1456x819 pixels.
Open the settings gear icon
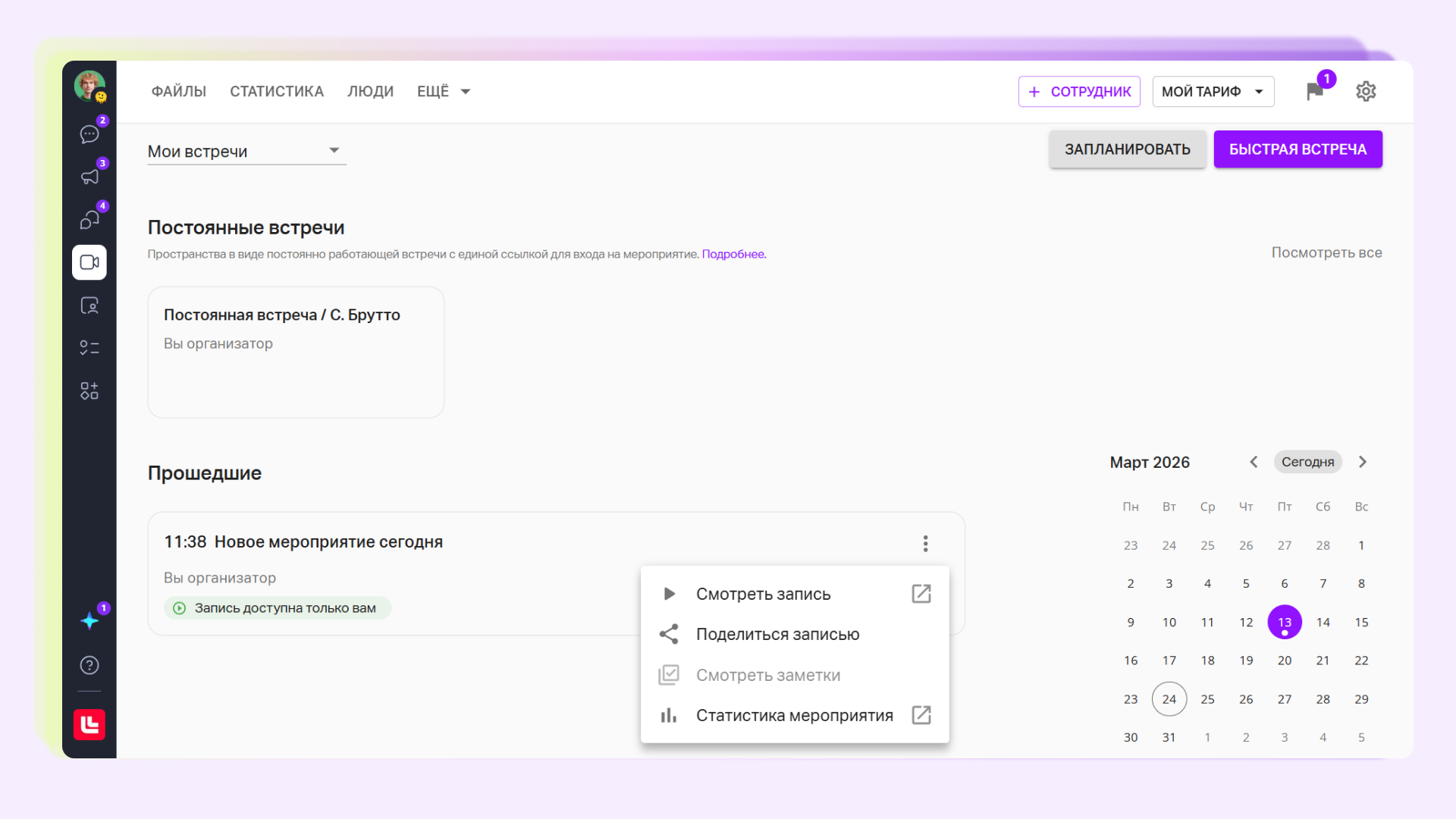[1366, 92]
